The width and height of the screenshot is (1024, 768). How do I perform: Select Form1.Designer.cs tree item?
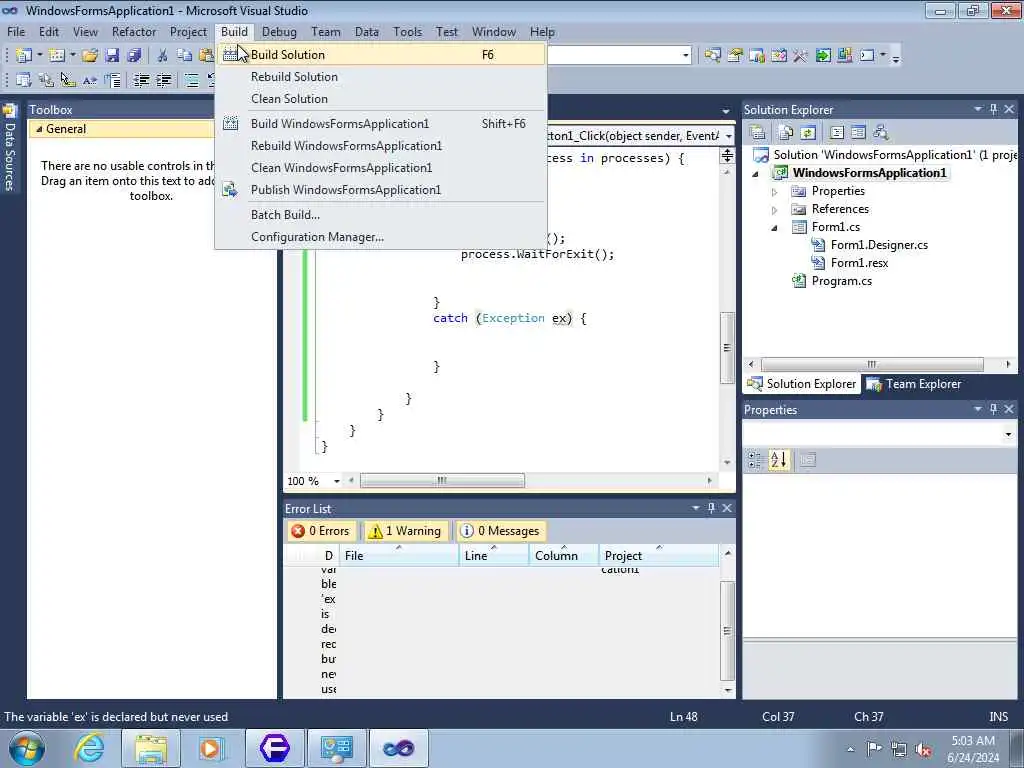pos(879,246)
